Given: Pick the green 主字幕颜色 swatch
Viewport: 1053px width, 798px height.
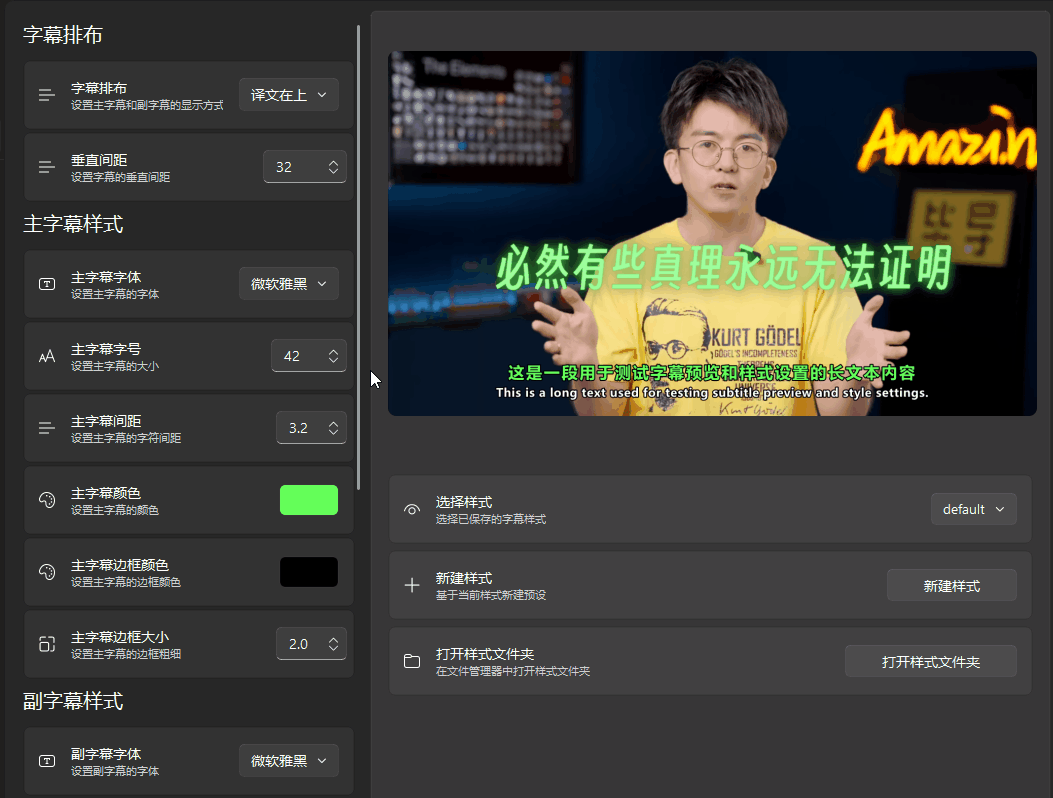Looking at the screenshot, I should pos(308,500).
